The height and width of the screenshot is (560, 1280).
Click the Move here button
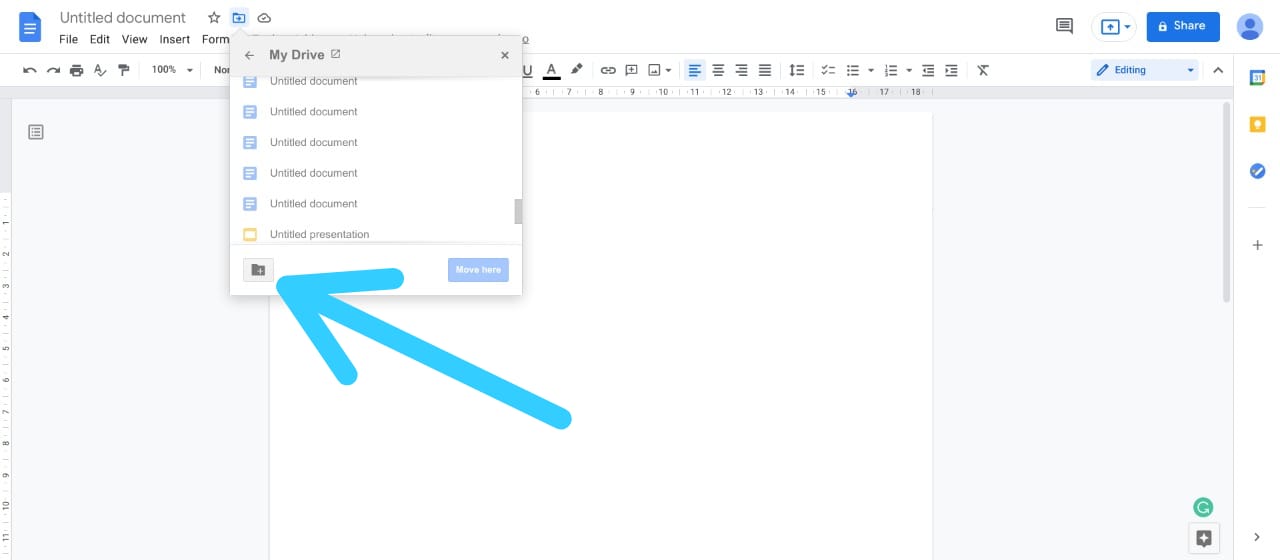(478, 270)
